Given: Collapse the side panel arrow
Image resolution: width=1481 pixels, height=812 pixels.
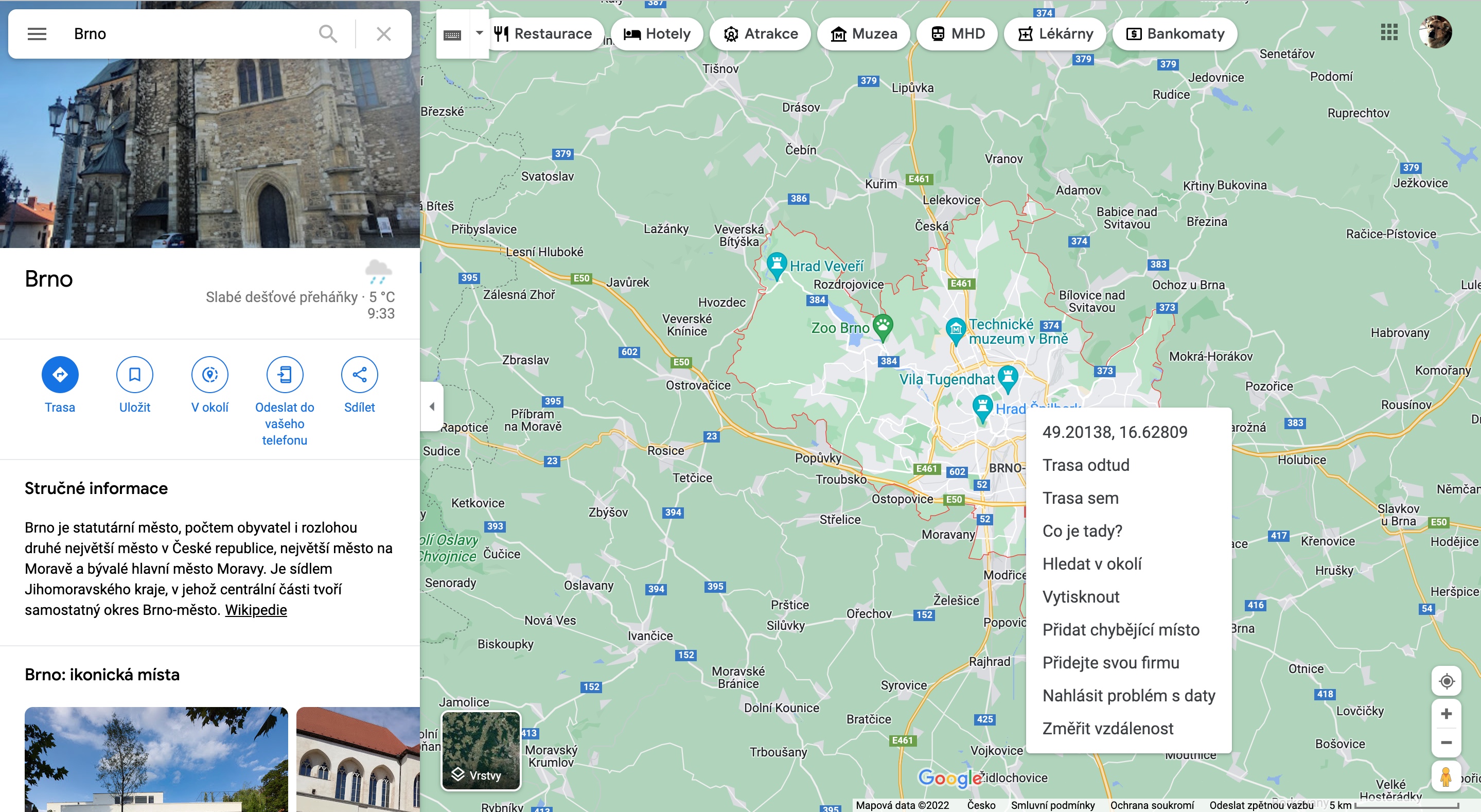Looking at the screenshot, I should coord(432,407).
